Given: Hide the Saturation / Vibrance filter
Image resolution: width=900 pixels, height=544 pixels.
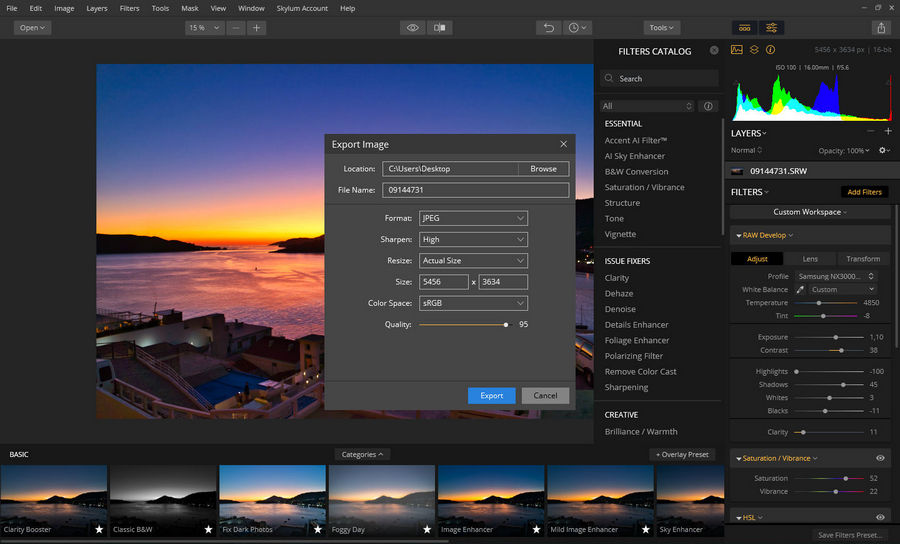Looking at the screenshot, I should pos(880,458).
